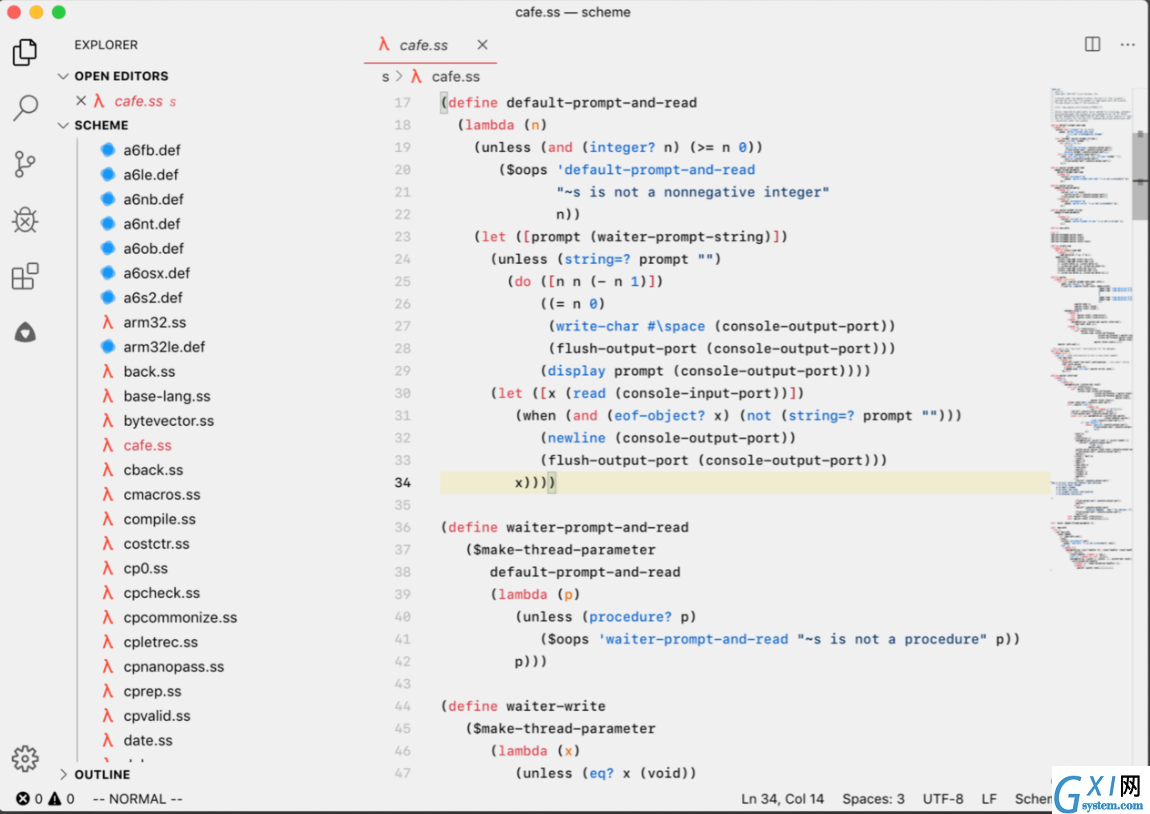Open costctr.ss in the file tree
This screenshot has width=1150, height=814.
(156, 543)
